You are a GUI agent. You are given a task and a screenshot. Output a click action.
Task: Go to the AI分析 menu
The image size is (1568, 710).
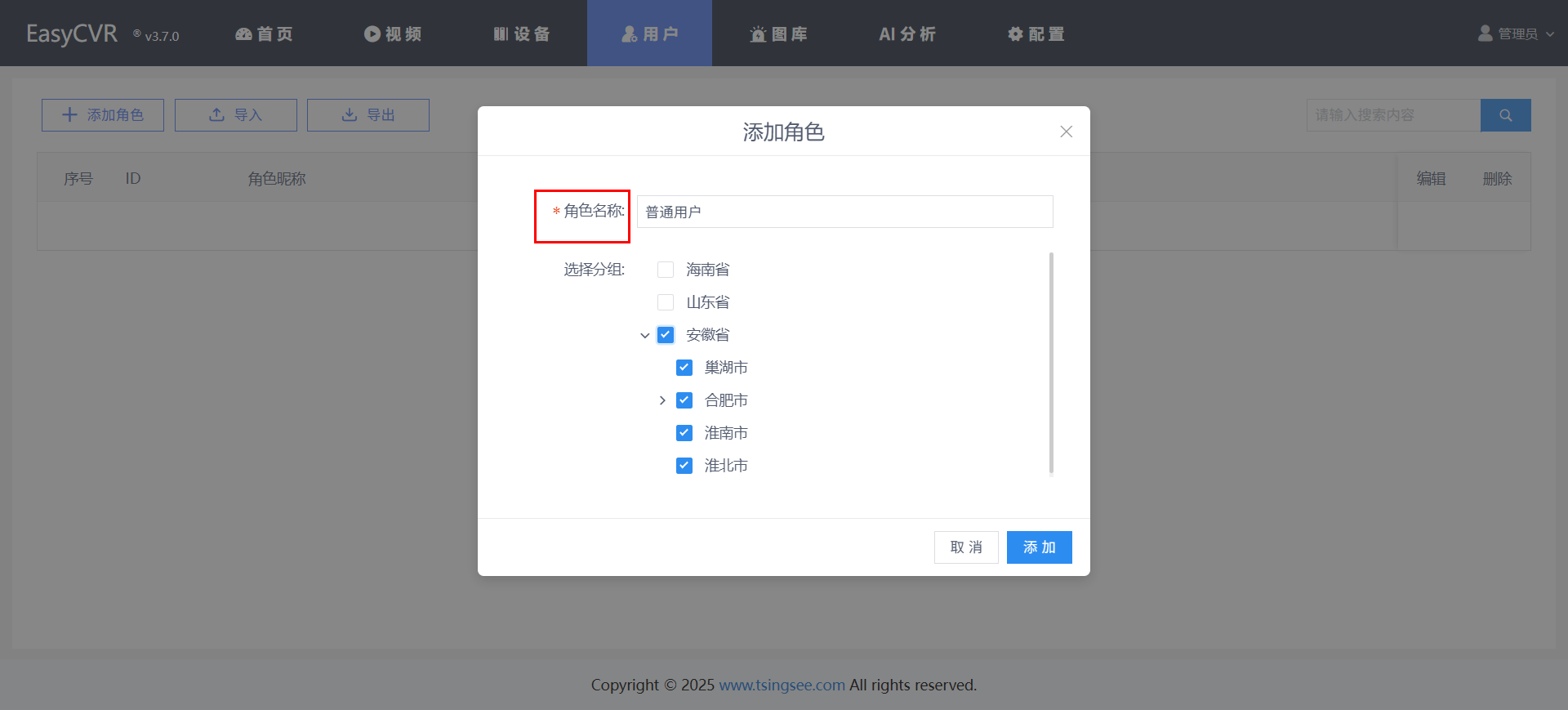pyautogui.click(x=906, y=34)
